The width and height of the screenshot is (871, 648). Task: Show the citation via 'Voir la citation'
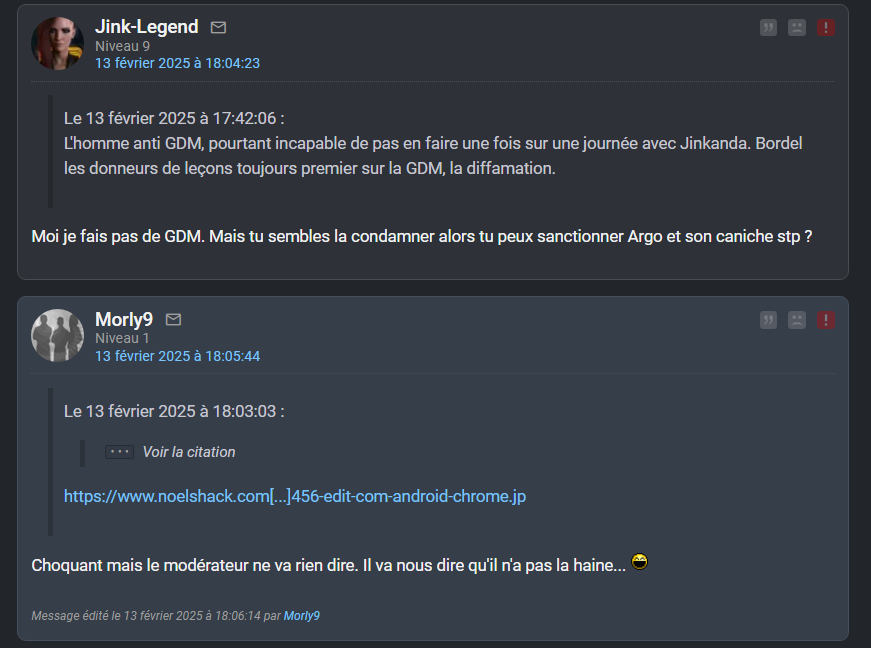[189, 452]
